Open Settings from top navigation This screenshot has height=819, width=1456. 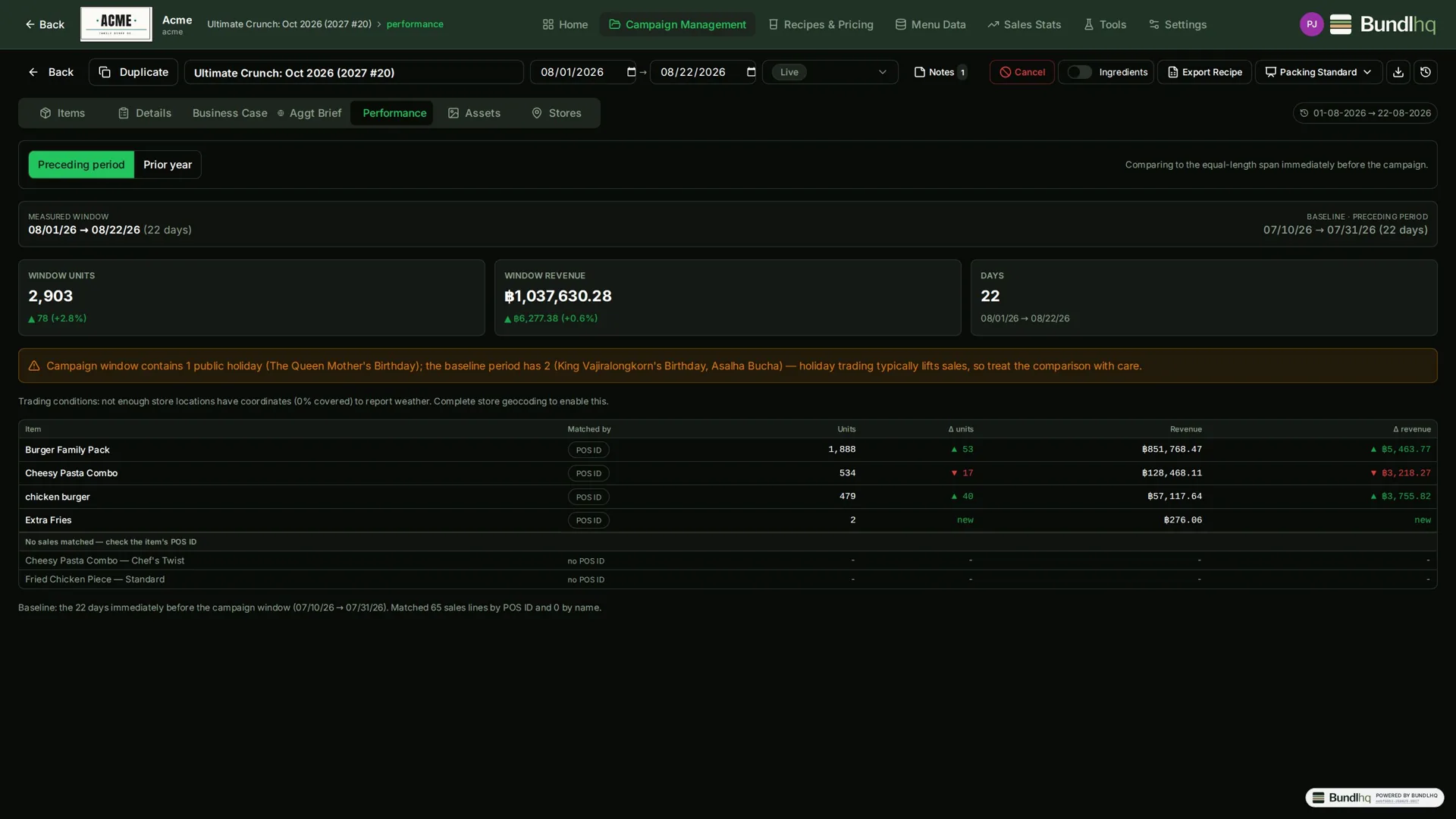(1177, 24)
